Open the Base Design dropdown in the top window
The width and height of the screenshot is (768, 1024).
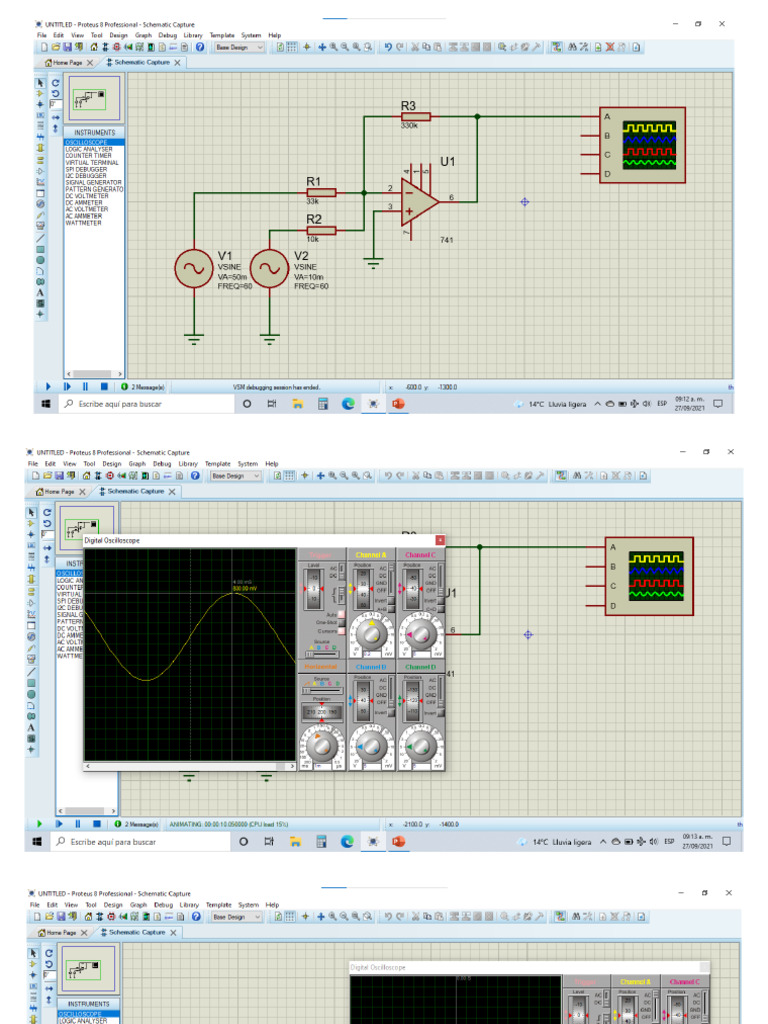point(238,47)
